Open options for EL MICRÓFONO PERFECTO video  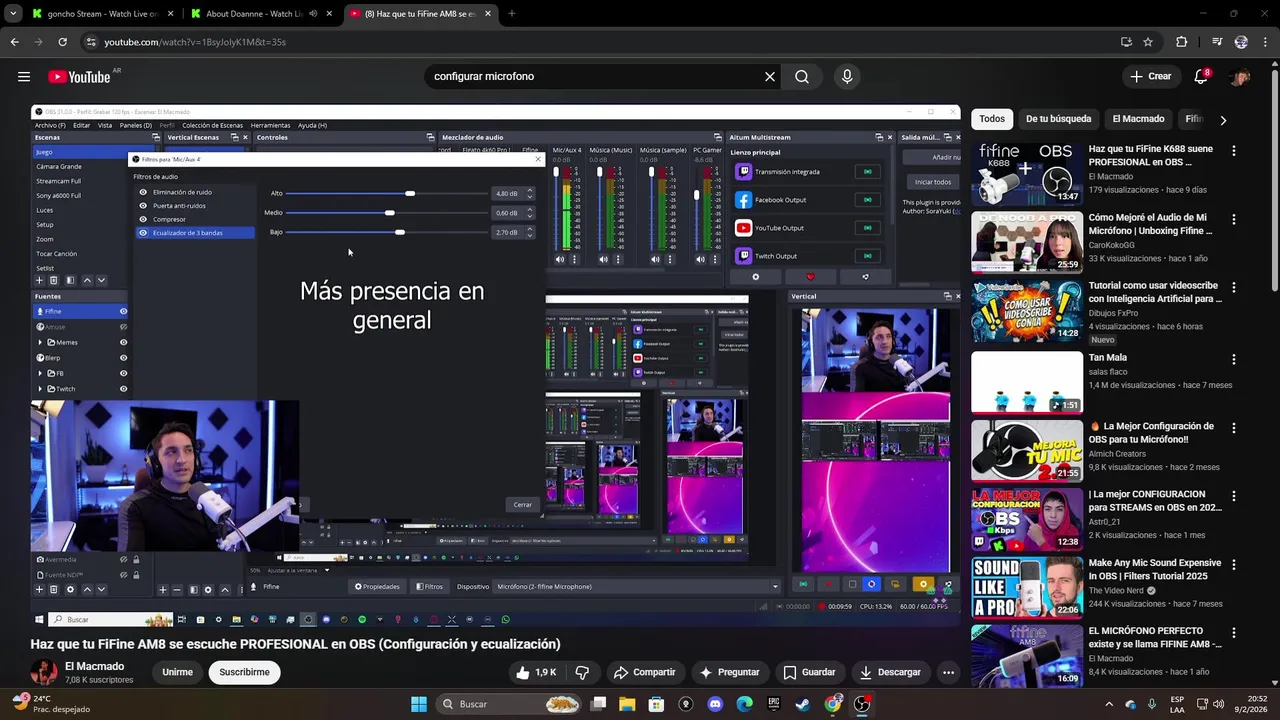pyautogui.click(x=1233, y=633)
